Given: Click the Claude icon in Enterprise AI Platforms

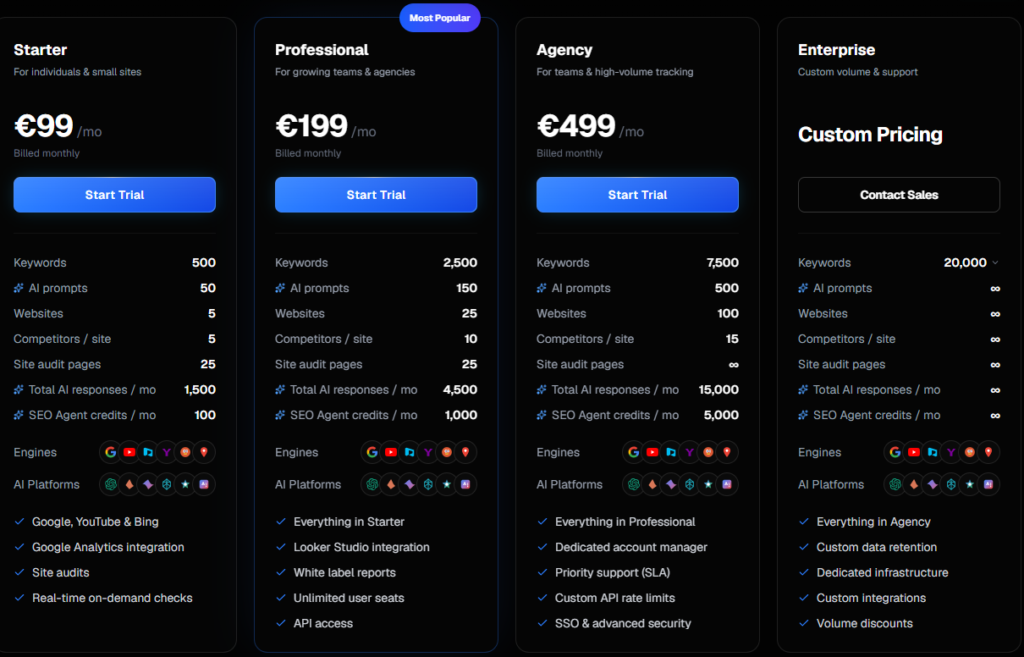Looking at the screenshot, I should pyautogui.click(x=914, y=484).
